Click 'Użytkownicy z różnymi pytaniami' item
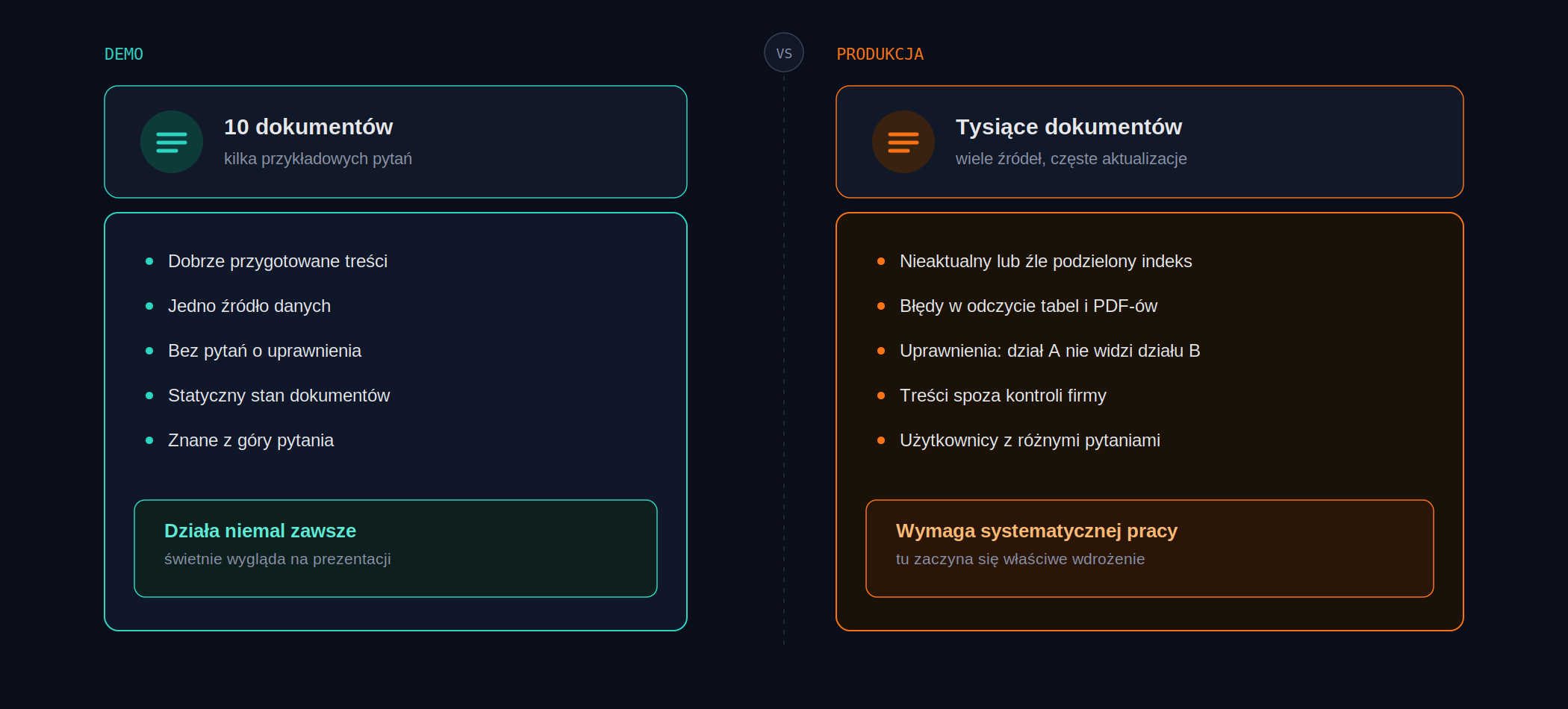Viewport: 1568px width, 709px height. pyautogui.click(x=1030, y=440)
